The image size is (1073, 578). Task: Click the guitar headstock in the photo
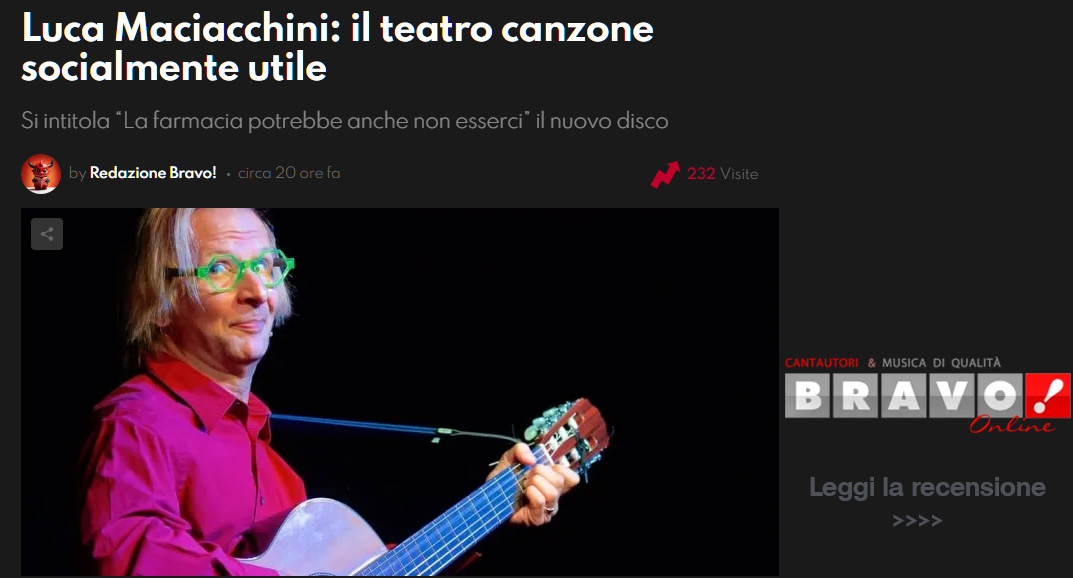click(x=566, y=435)
